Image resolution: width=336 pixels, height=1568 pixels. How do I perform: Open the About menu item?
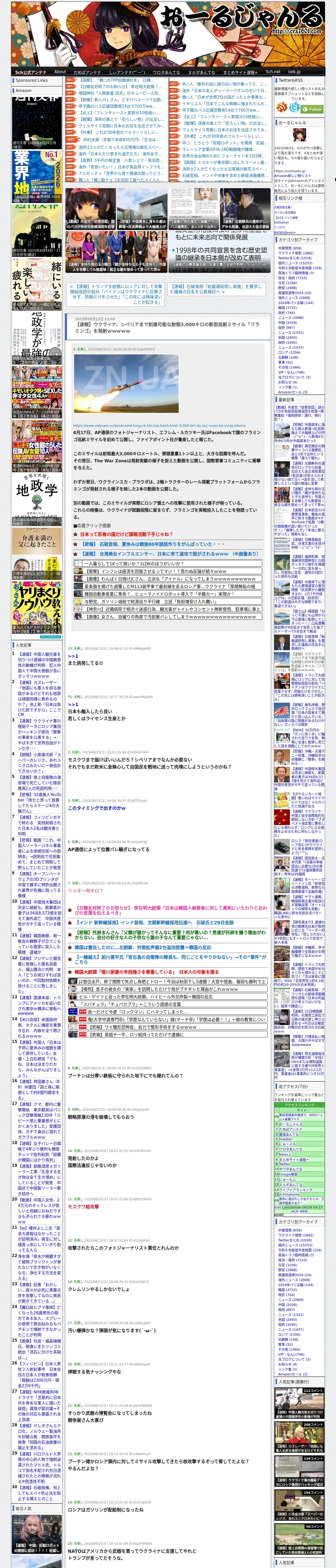pyautogui.click(x=60, y=72)
